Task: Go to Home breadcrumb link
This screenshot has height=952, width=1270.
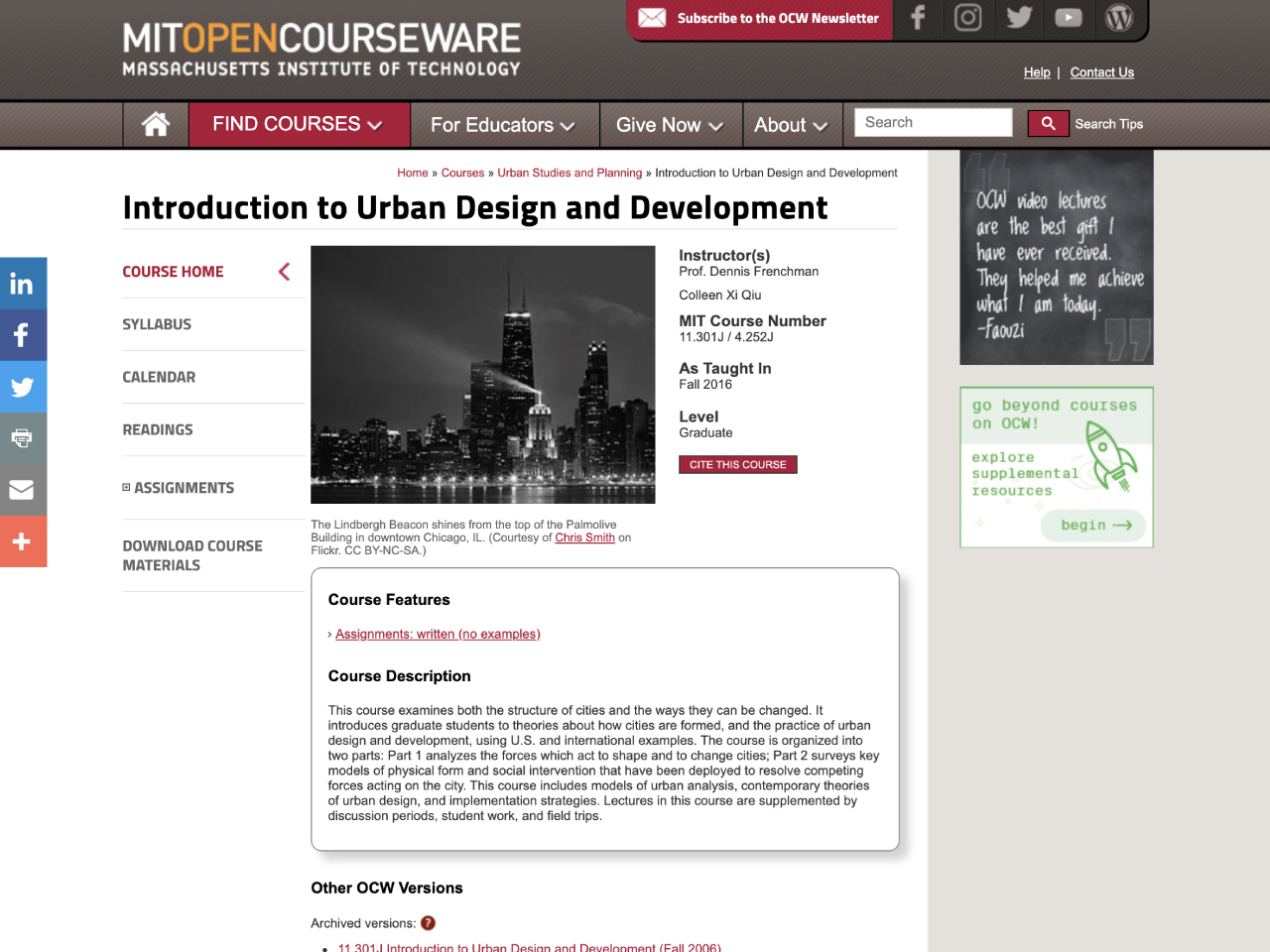Action: (x=413, y=173)
